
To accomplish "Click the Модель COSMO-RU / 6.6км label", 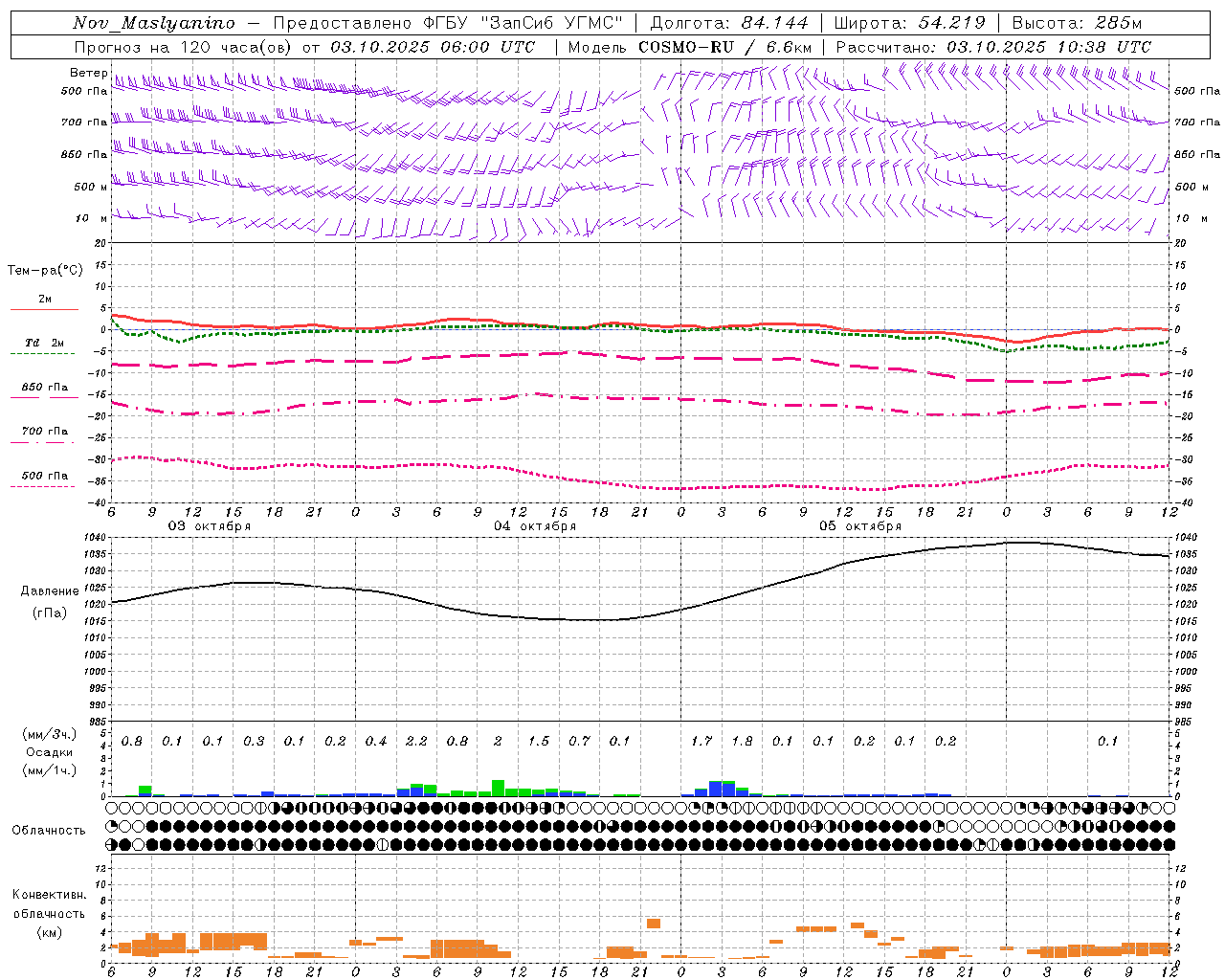I will pyautogui.click(x=690, y=47).
